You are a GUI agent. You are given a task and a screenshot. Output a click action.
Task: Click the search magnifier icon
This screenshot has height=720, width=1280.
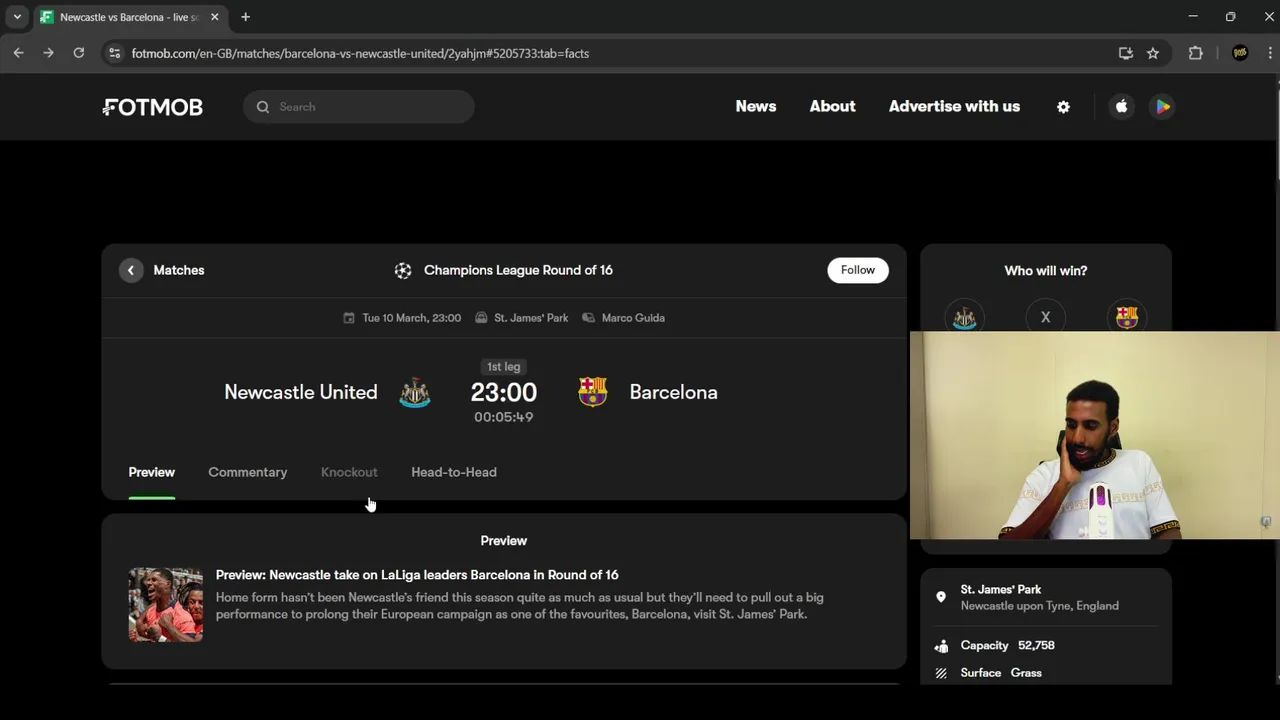tap(263, 107)
